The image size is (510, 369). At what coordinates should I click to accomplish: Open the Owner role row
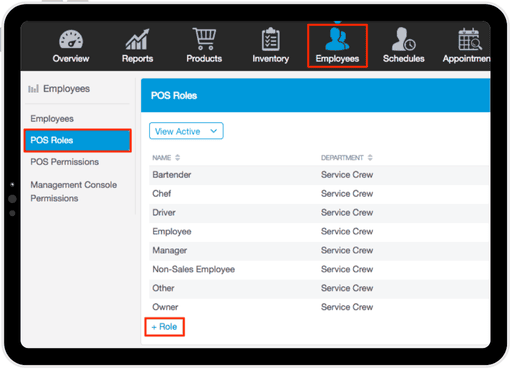(x=319, y=307)
